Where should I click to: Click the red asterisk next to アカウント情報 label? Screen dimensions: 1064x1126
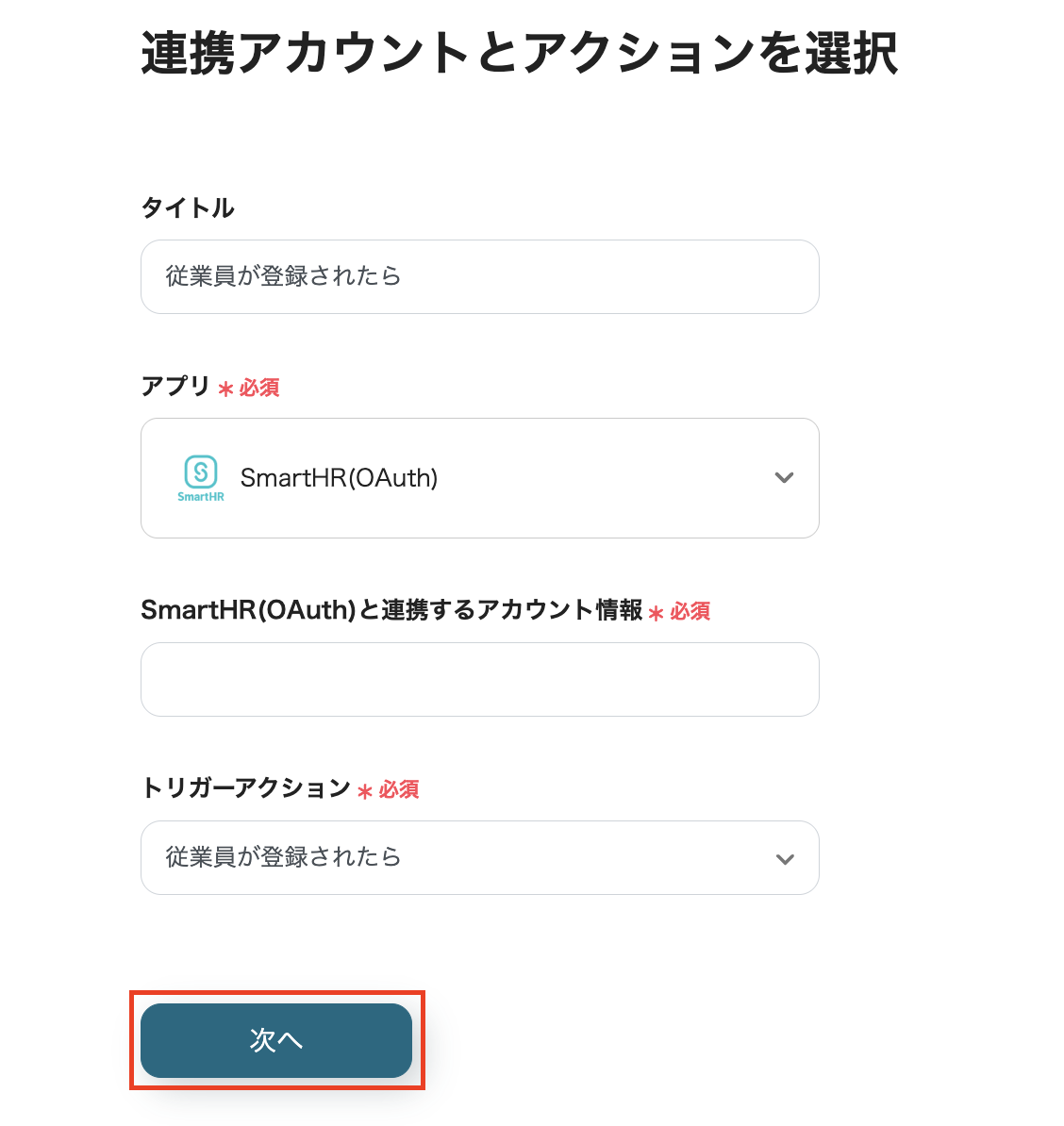coord(657,613)
